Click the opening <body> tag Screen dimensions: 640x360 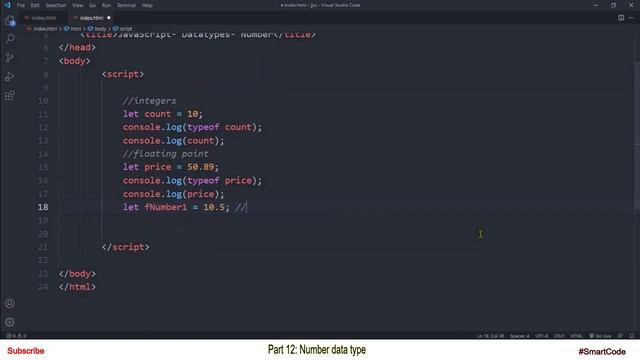pos(74,61)
